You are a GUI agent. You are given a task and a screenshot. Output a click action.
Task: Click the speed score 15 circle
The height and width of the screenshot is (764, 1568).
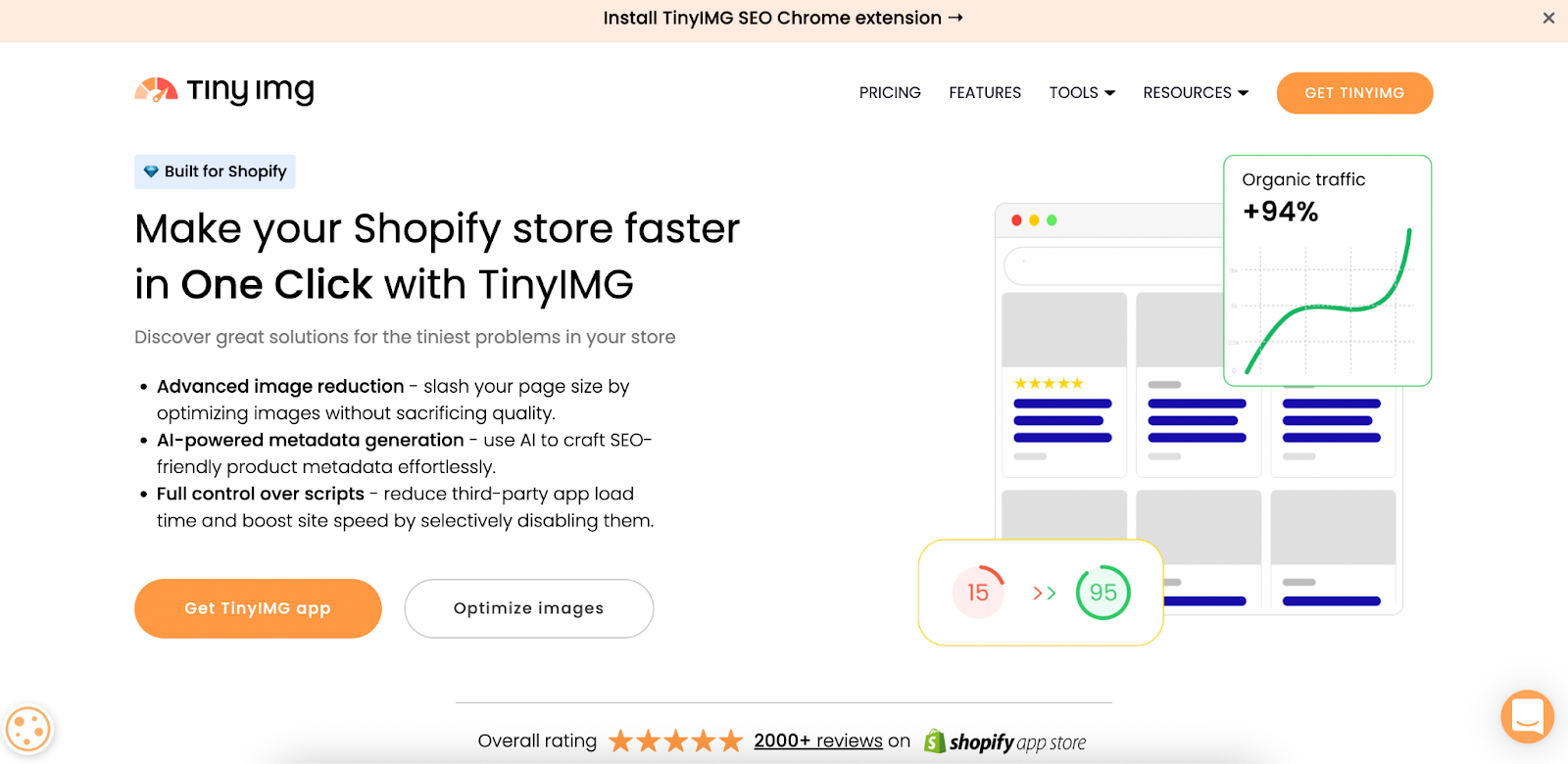[978, 592]
